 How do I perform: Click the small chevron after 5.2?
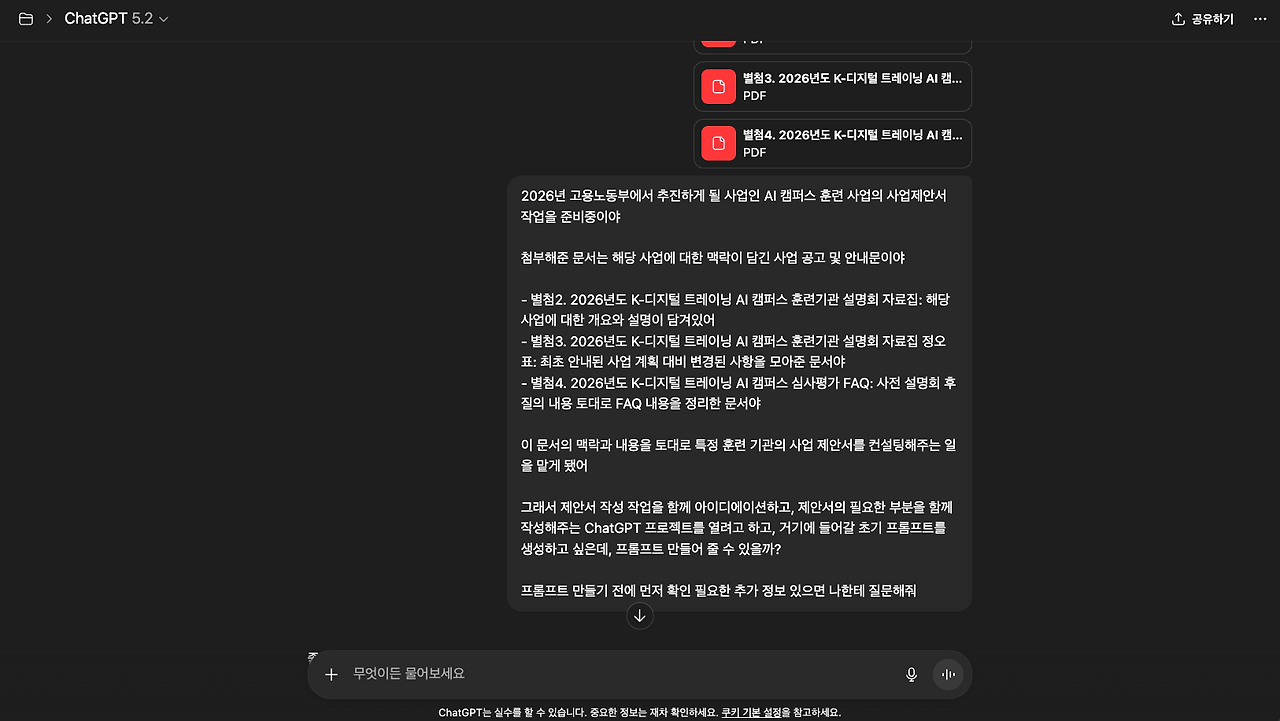[x=164, y=19]
